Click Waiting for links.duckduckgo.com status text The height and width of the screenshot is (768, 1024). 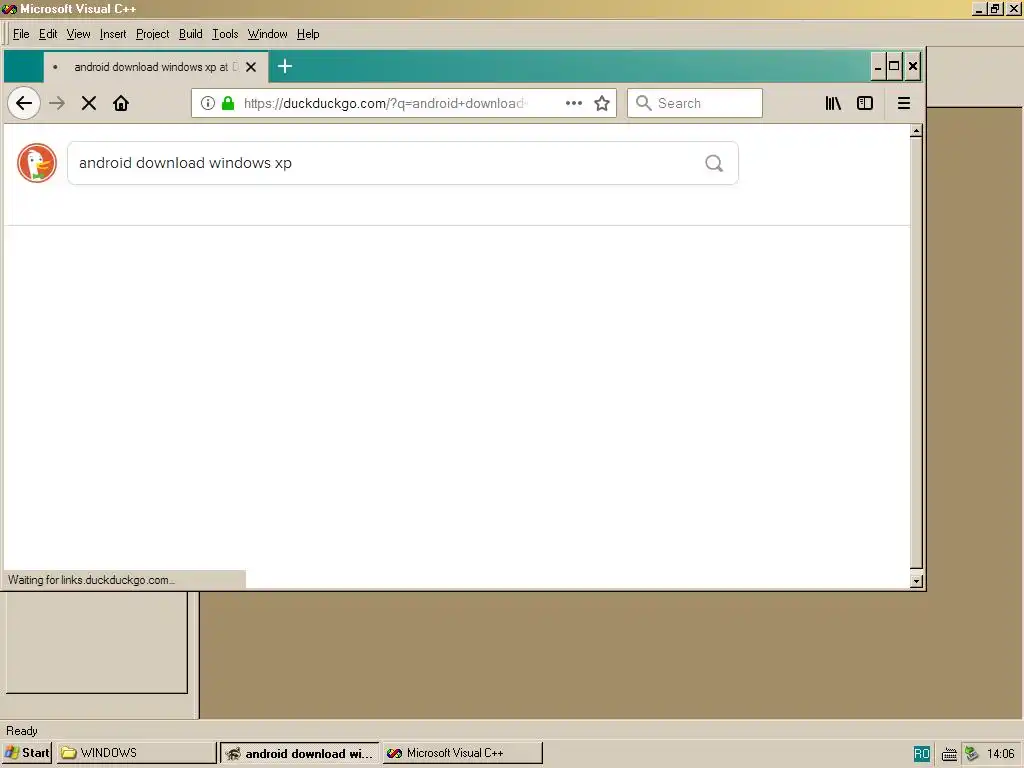pos(91,580)
